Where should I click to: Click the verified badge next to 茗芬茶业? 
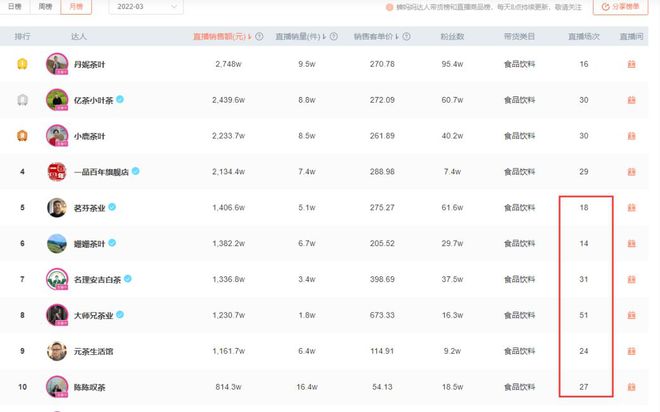[x=112, y=207]
